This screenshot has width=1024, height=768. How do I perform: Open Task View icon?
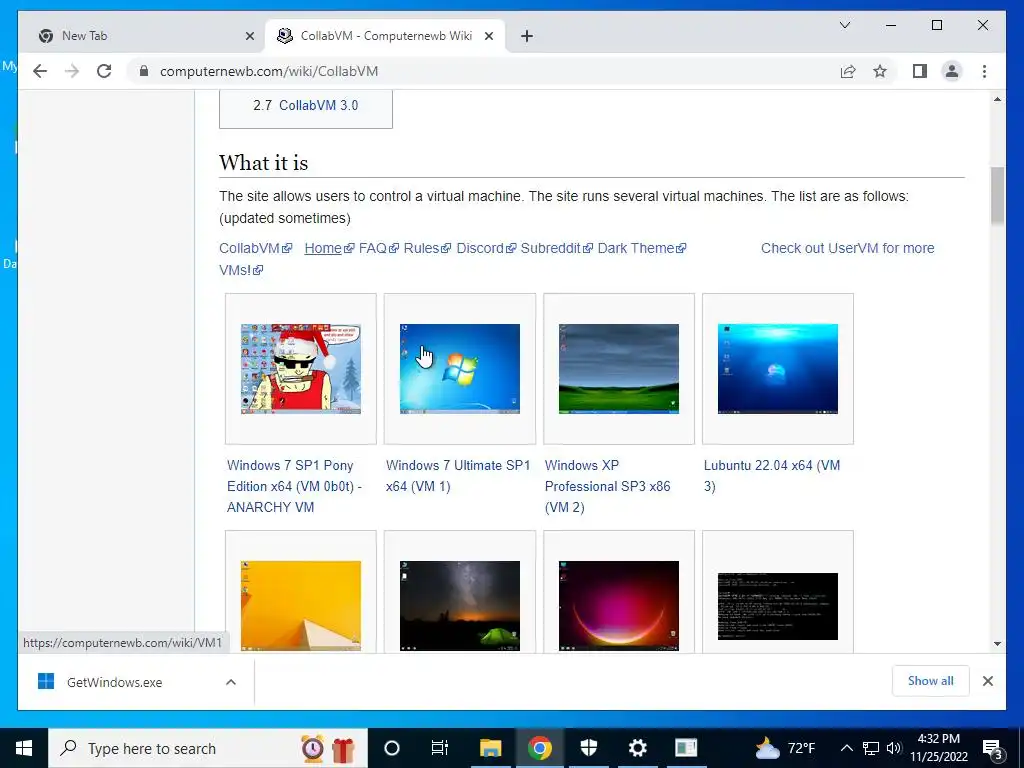pyautogui.click(x=440, y=748)
